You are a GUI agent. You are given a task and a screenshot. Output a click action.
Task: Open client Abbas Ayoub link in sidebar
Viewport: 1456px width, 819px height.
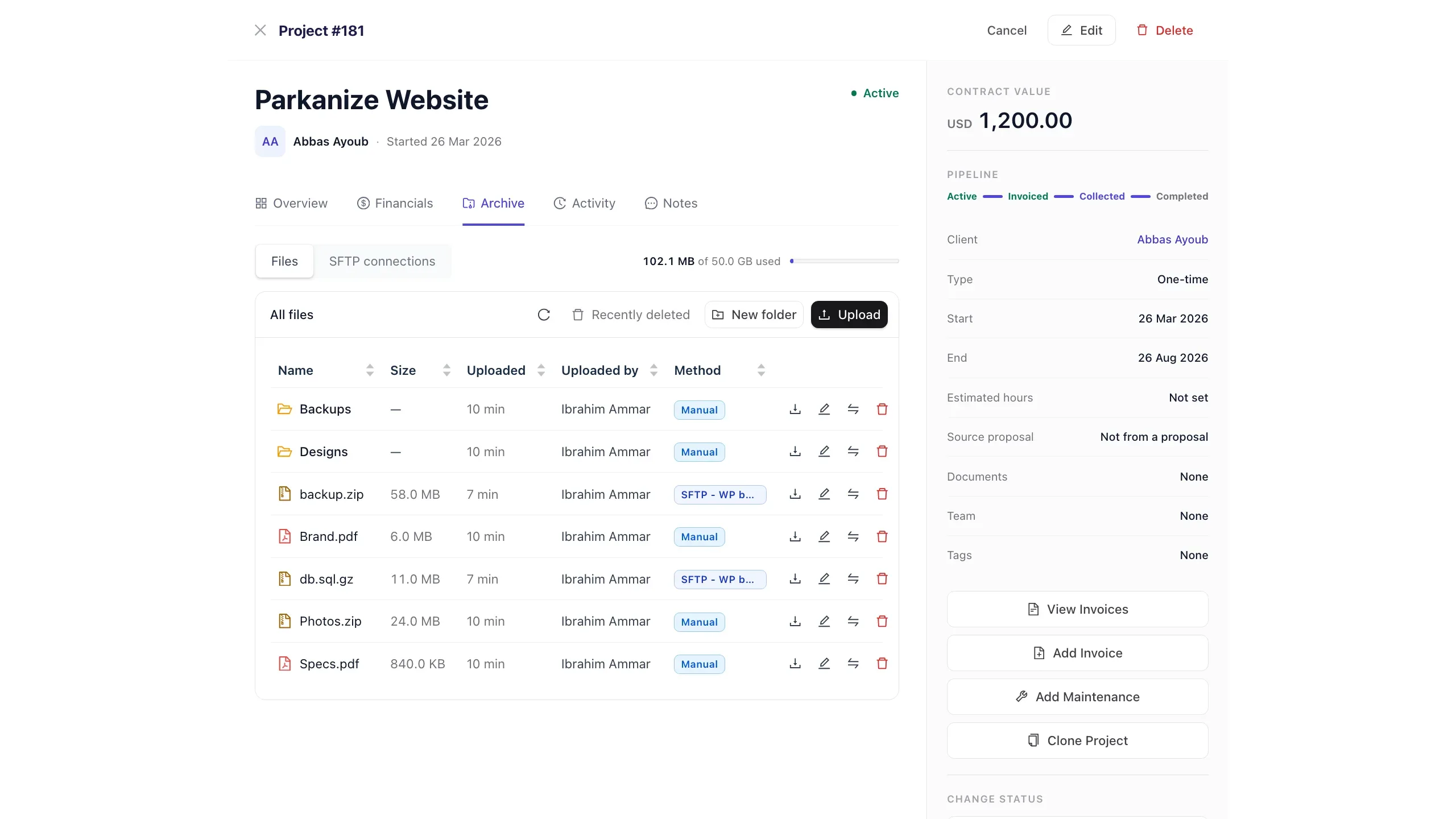tap(1172, 239)
